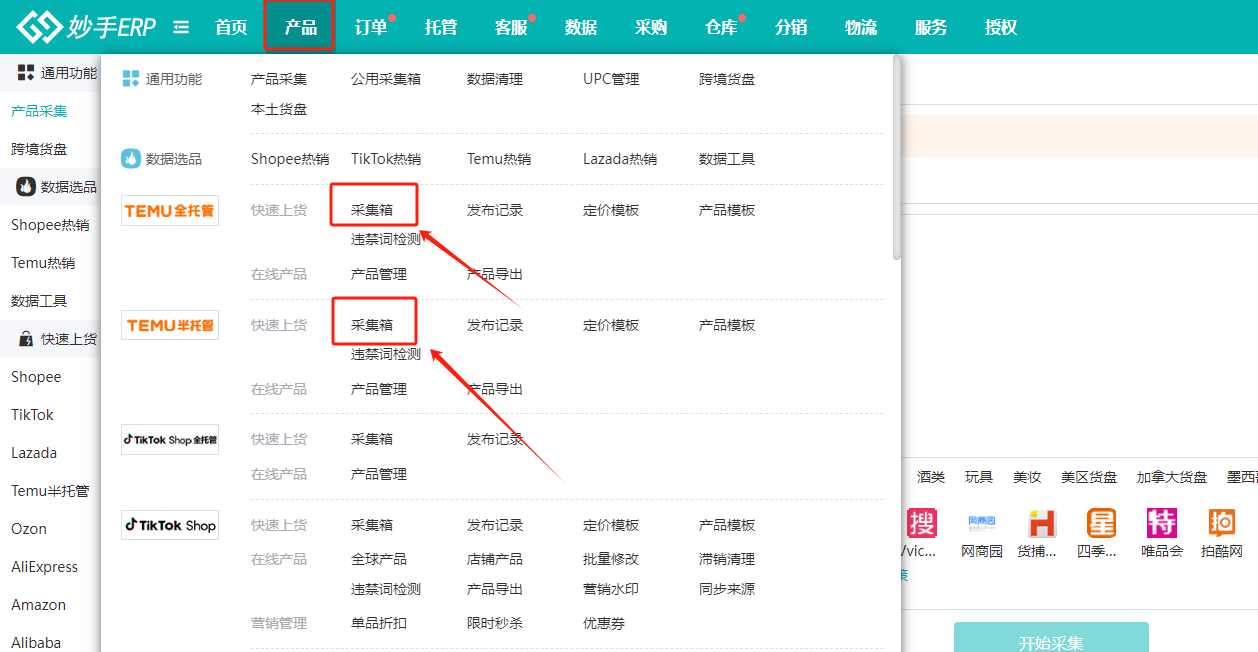Open 公用采集箱 in 通用功能
This screenshot has width=1258, height=652.
[x=386, y=79]
